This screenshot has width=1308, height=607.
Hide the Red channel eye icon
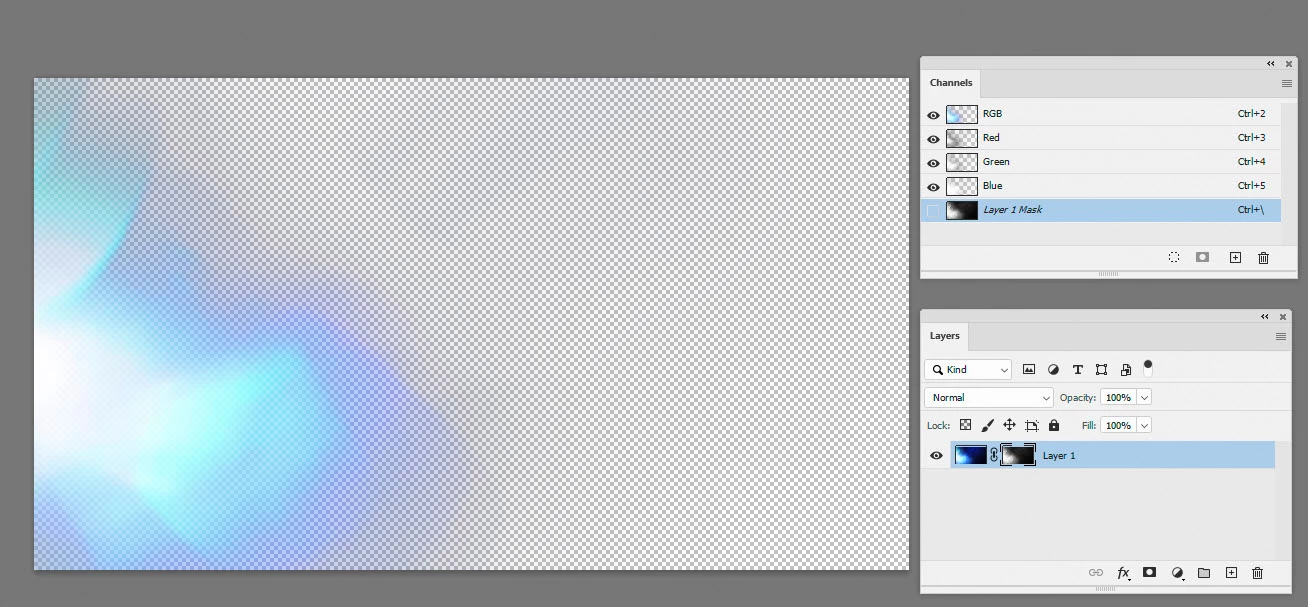934,139
